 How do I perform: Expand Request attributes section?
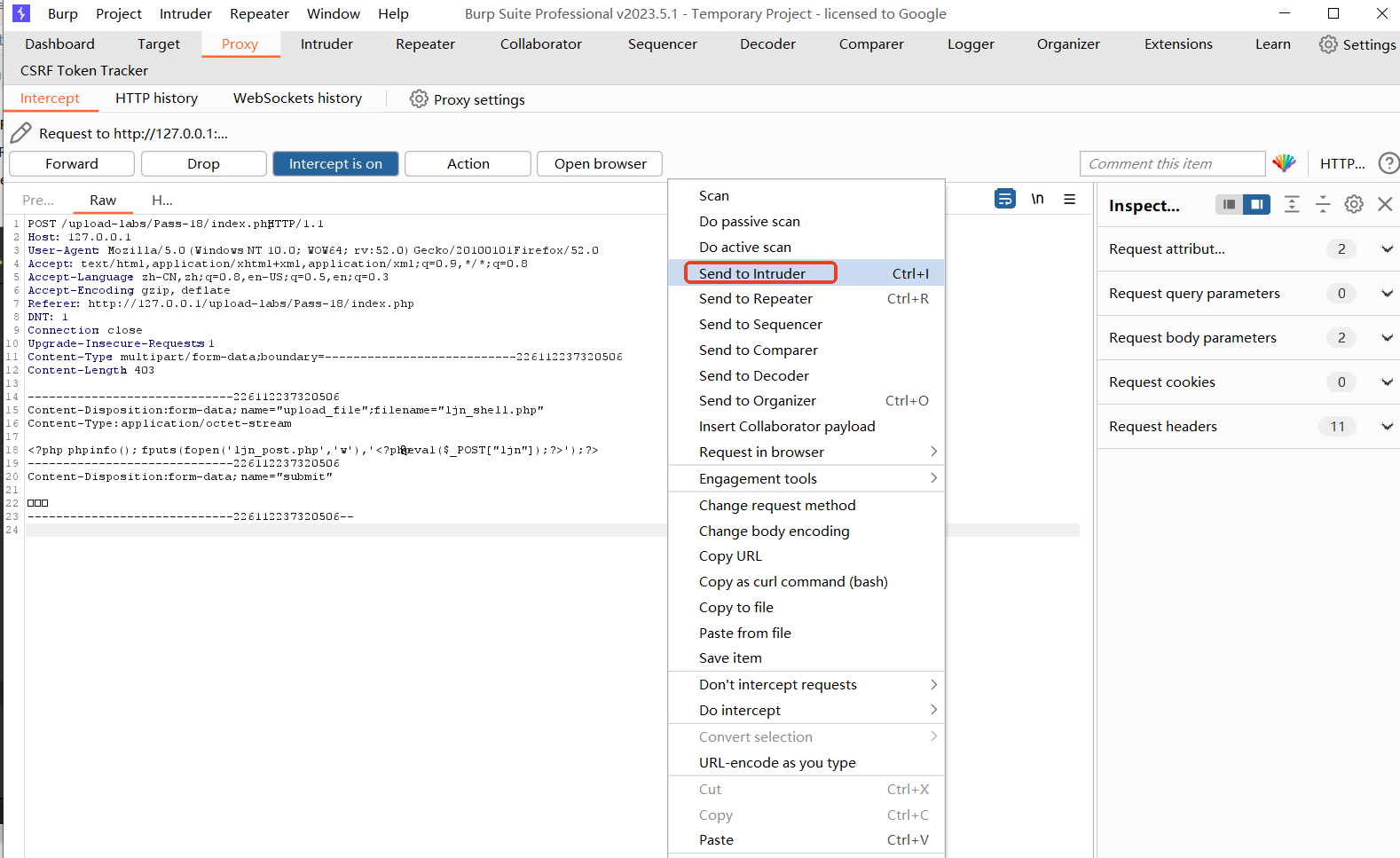point(1387,249)
